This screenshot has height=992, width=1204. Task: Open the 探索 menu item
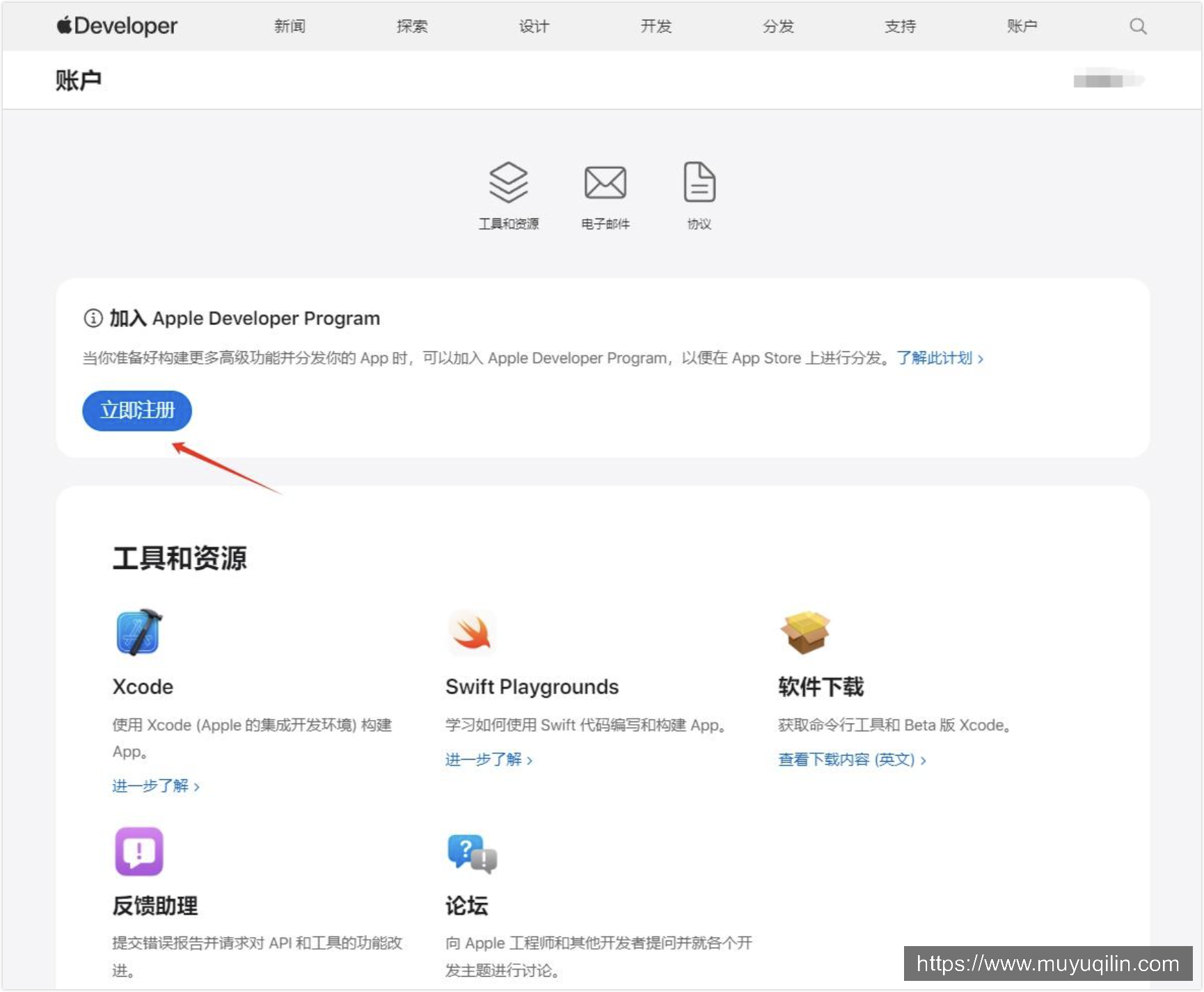click(412, 26)
